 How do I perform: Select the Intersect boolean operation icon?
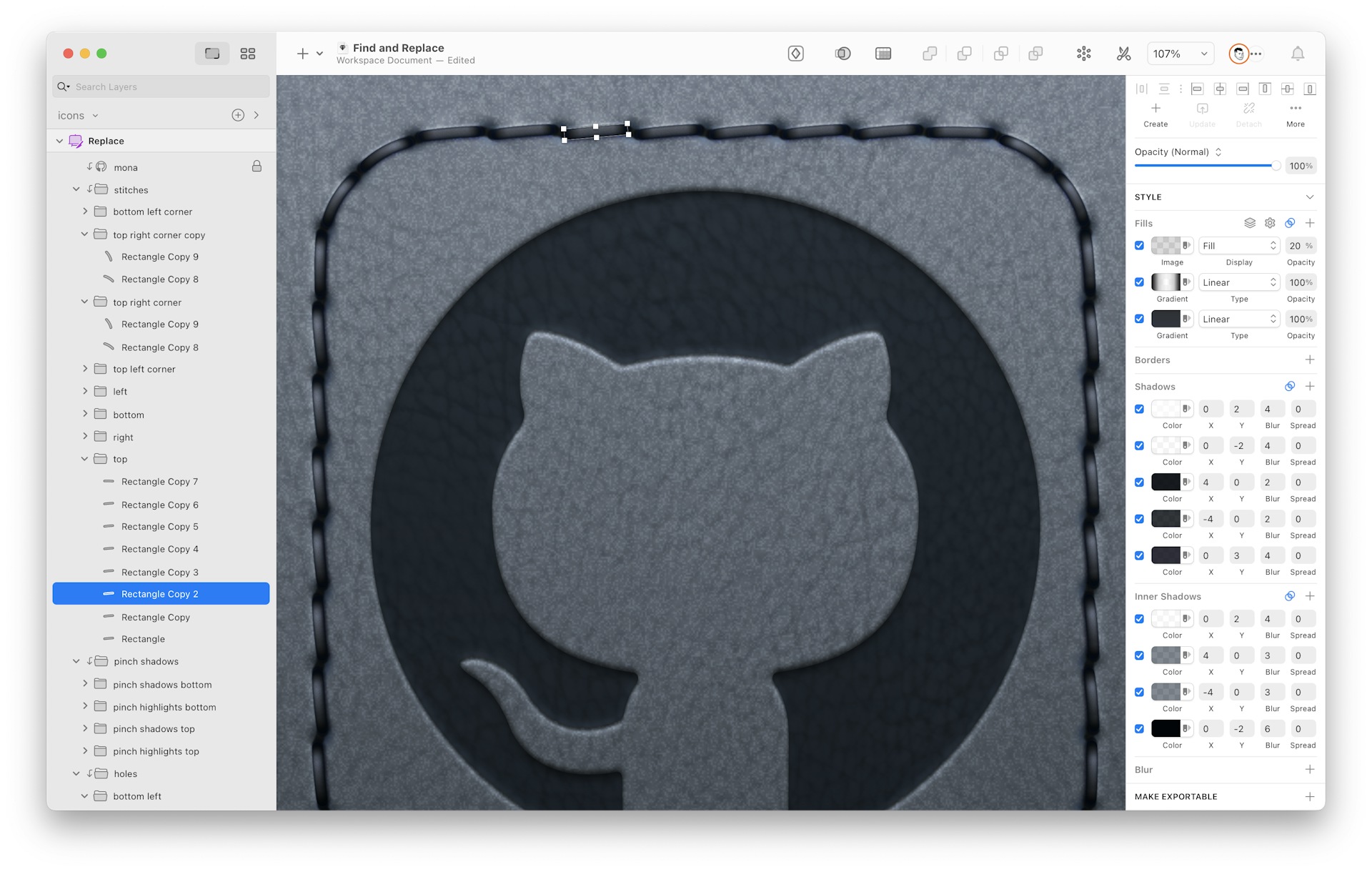pyautogui.click(x=1000, y=54)
